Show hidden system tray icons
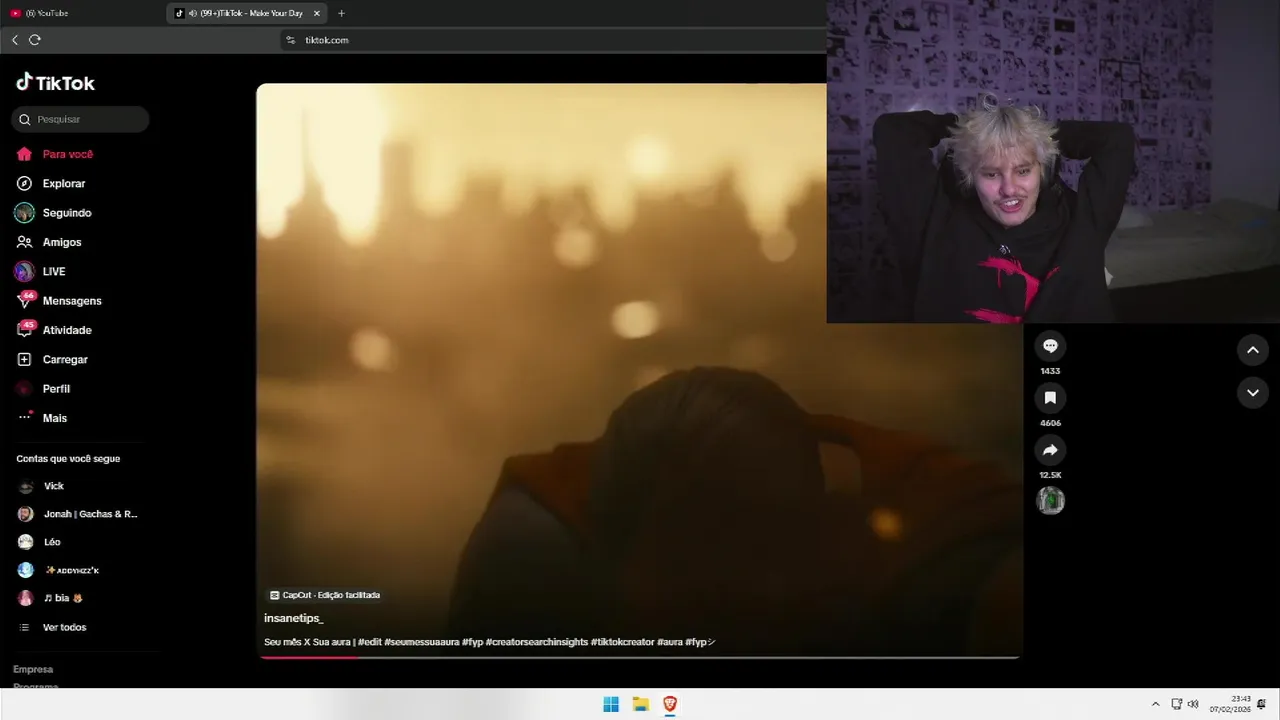The image size is (1280, 720). click(1156, 704)
